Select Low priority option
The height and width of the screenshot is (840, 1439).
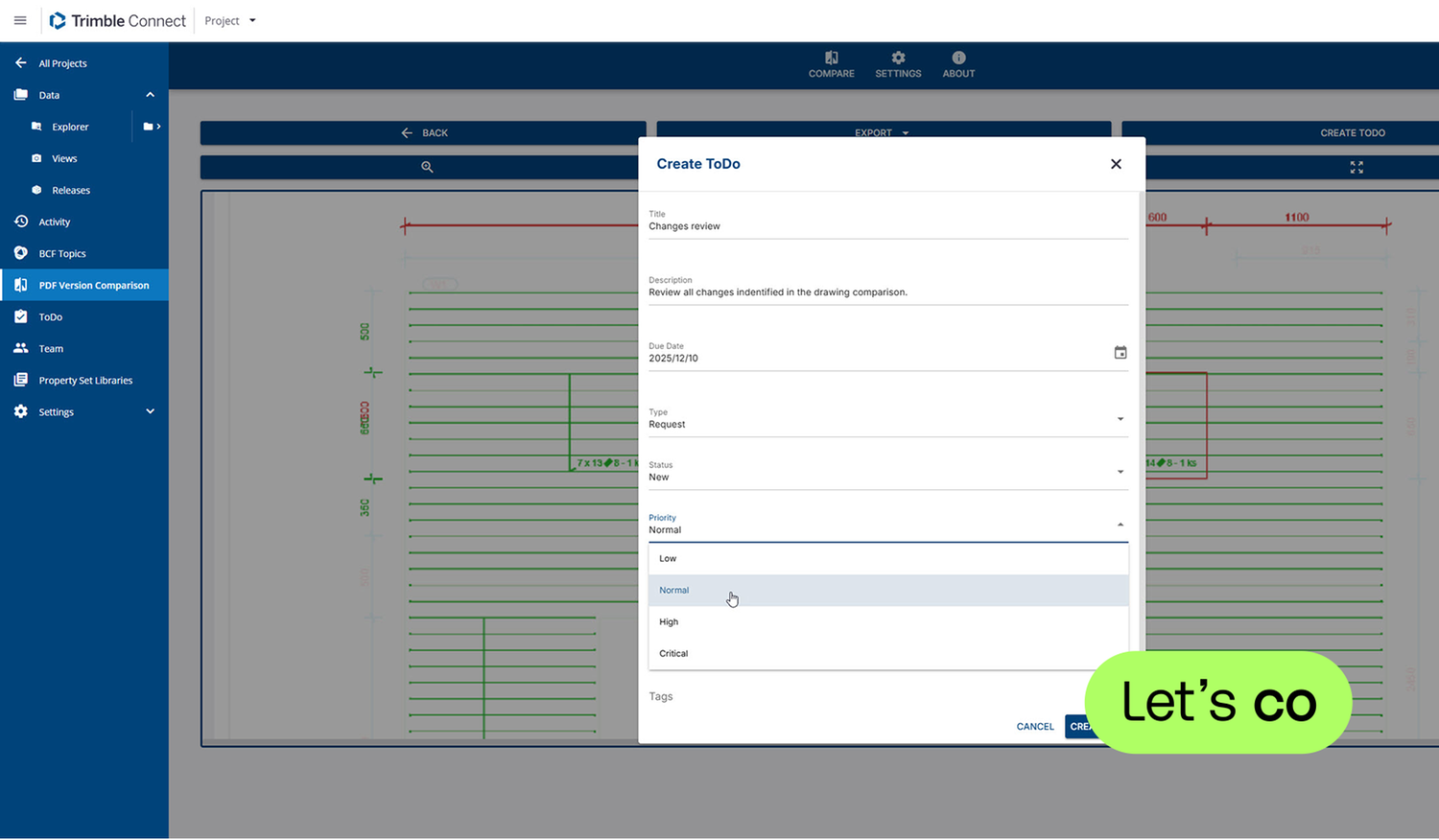tap(888, 558)
